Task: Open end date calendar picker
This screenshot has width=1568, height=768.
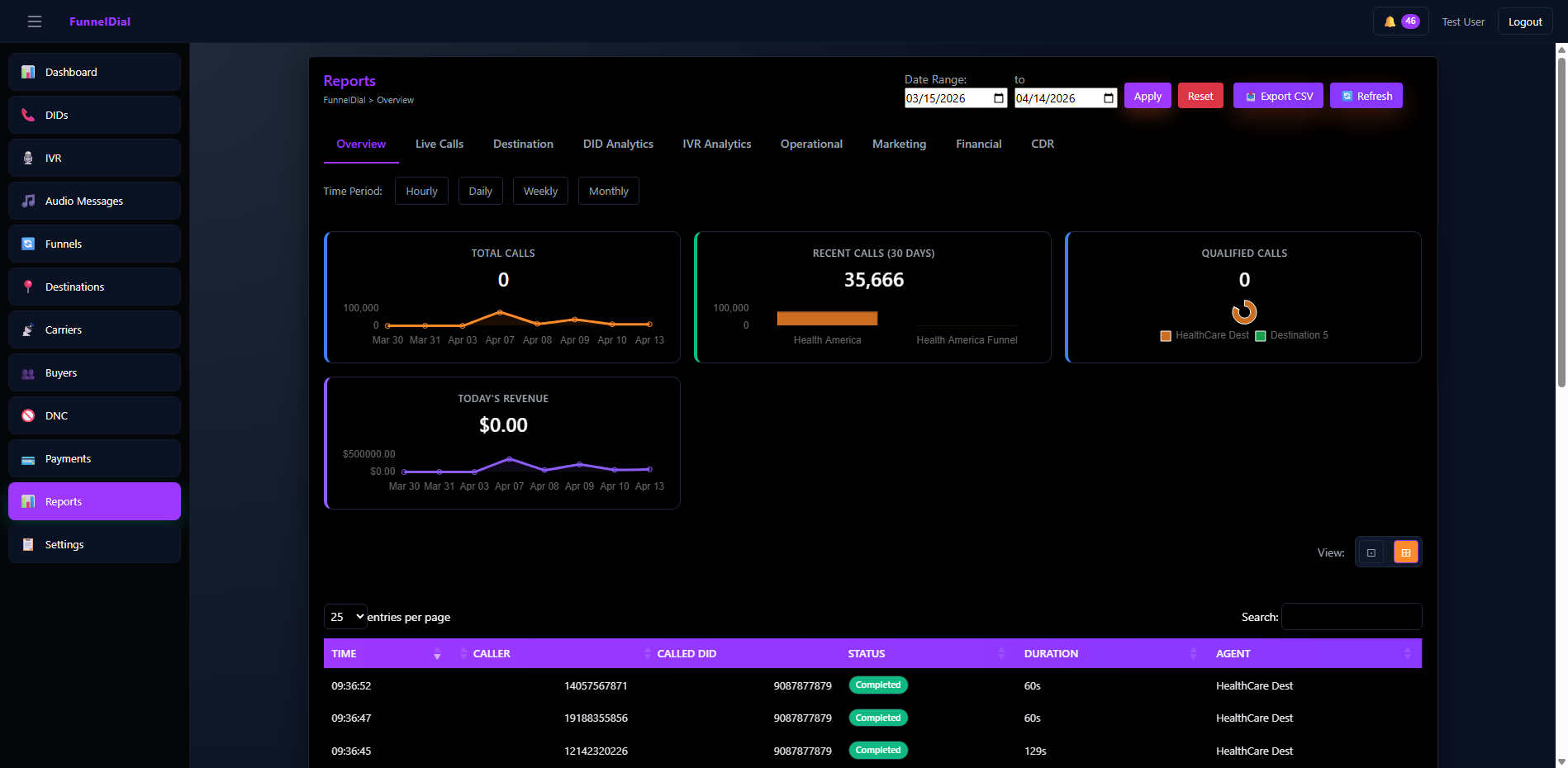Action: [x=1109, y=98]
